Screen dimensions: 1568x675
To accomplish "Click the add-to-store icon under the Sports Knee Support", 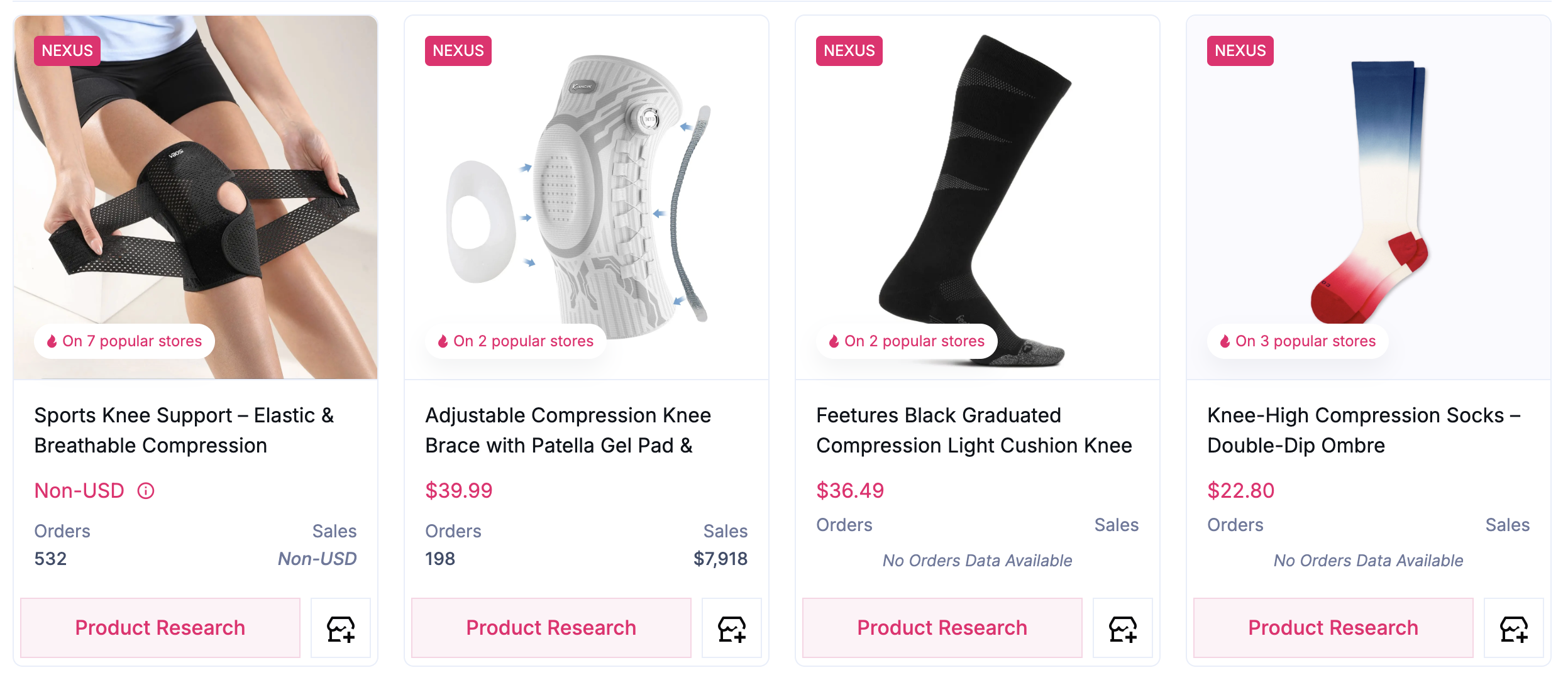I will (x=340, y=627).
